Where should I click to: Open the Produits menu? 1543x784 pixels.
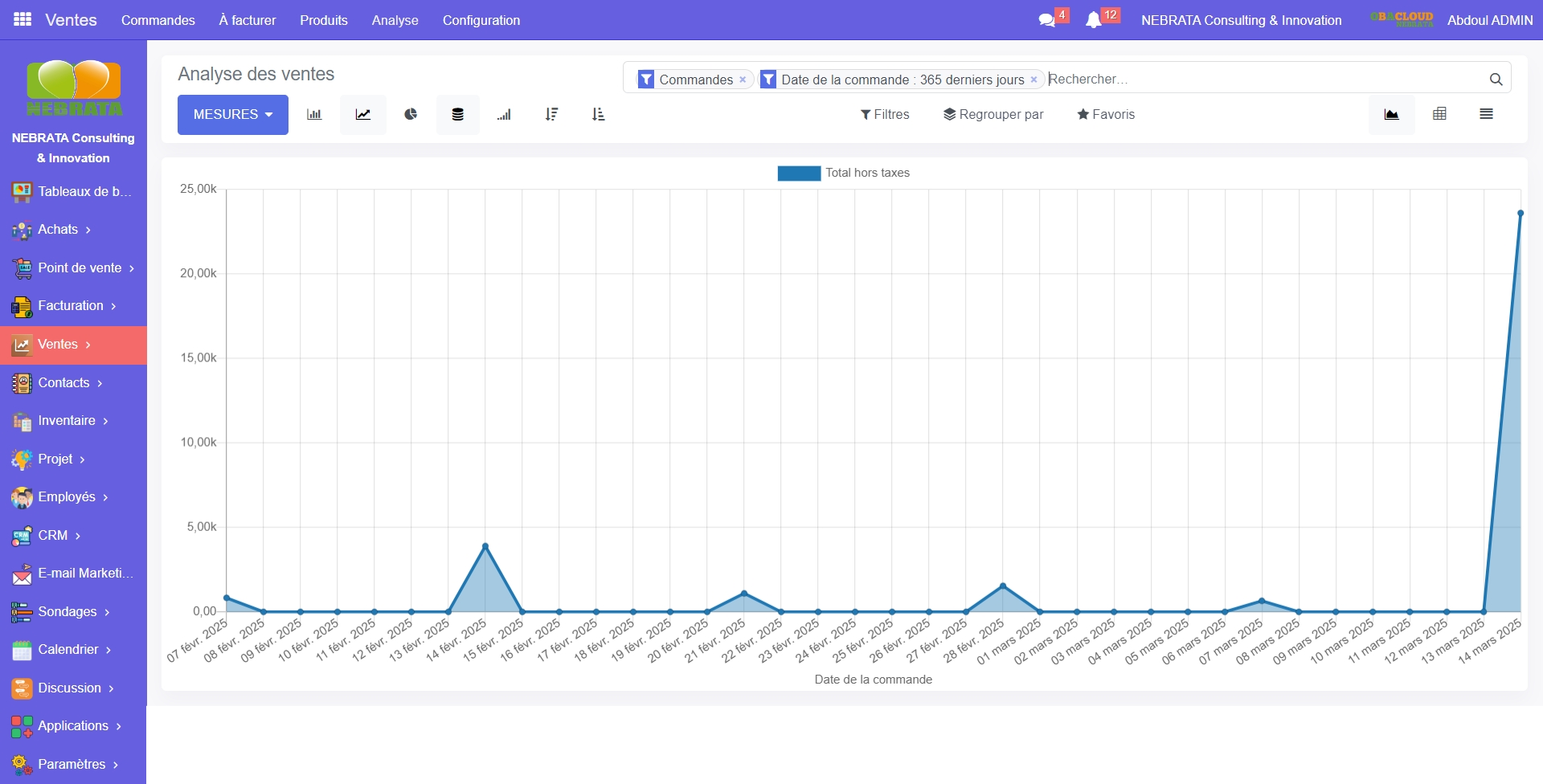pos(323,20)
